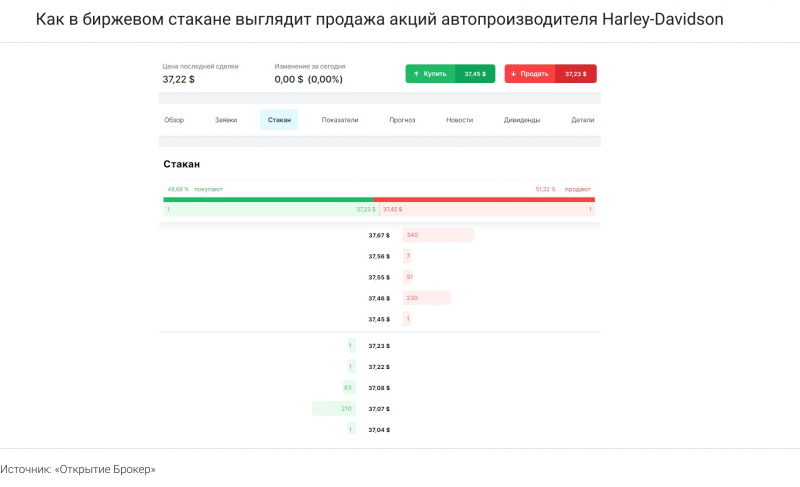The width and height of the screenshot is (800, 487).
Task: Open the Прогноз tab
Action: [x=402, y=120]
